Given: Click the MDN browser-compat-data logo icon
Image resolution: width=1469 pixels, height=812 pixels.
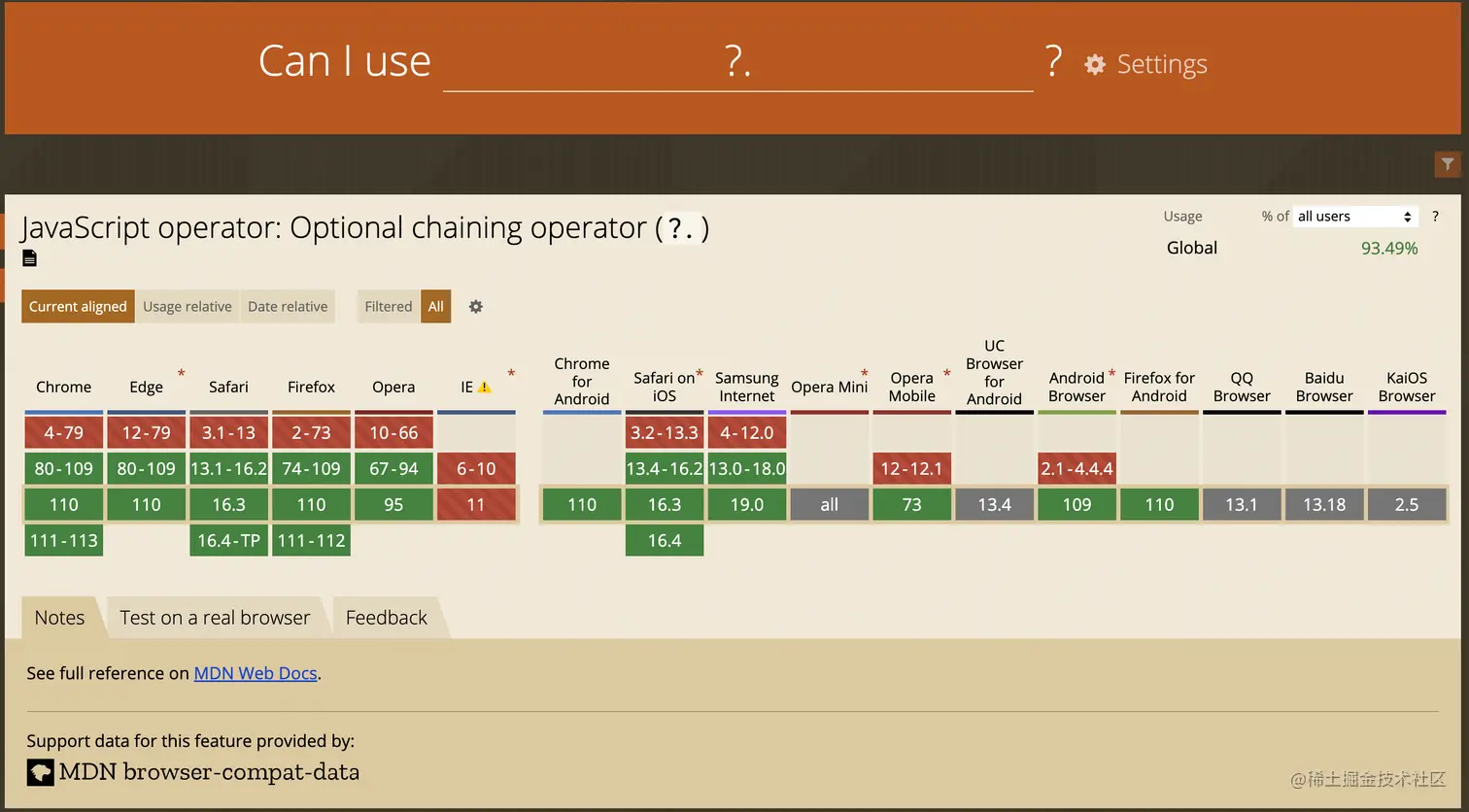Looking at the screenshot, I should click(x=41, y=772).
